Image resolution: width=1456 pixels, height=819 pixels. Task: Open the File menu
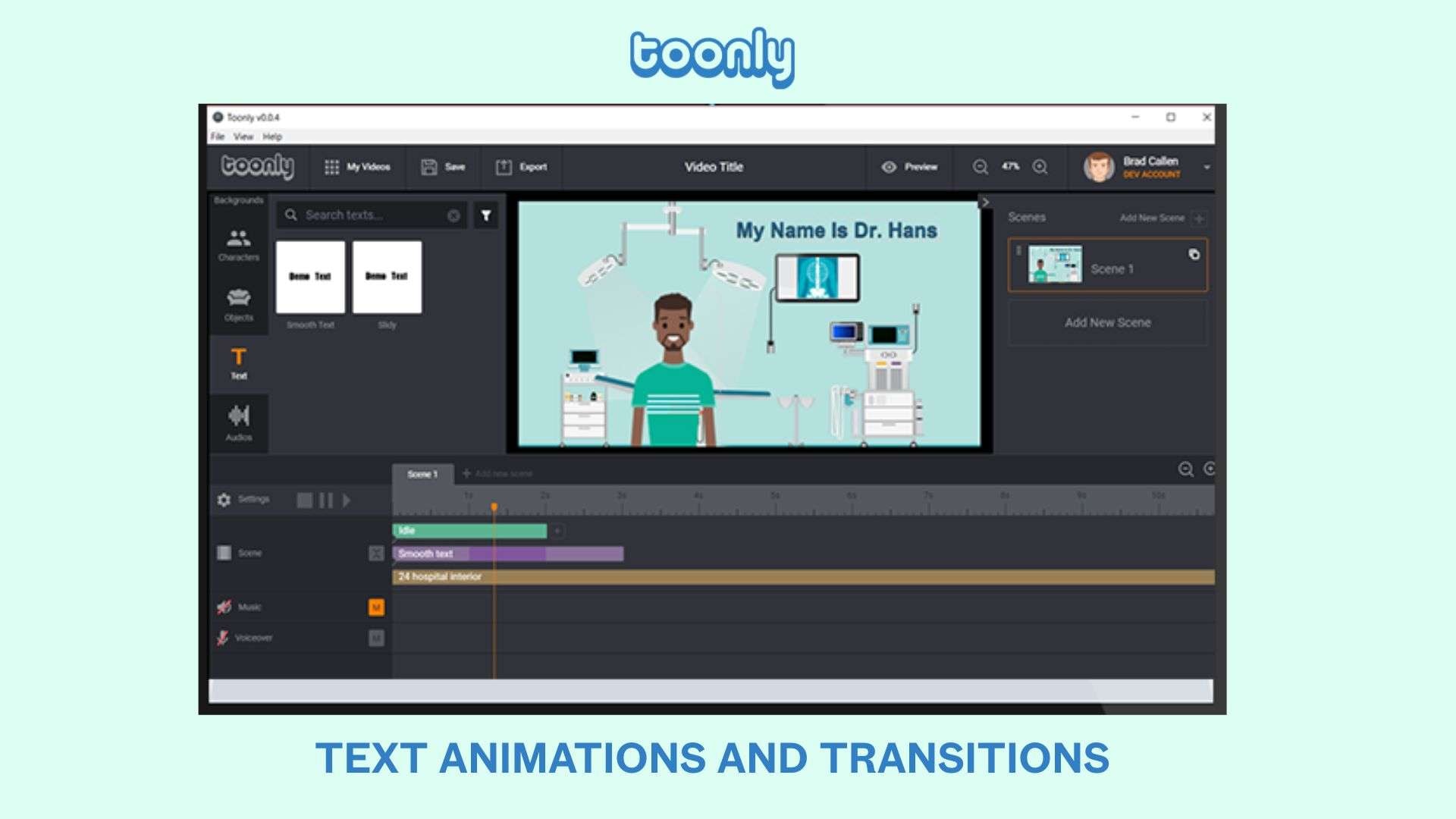point(218,136)
